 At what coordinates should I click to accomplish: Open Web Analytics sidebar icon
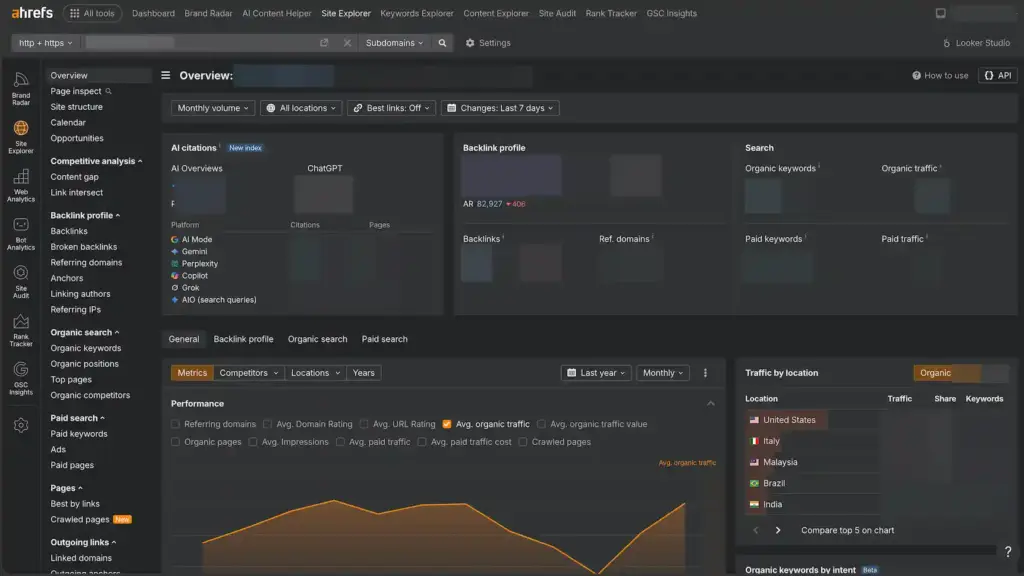(x=21, y=185)
